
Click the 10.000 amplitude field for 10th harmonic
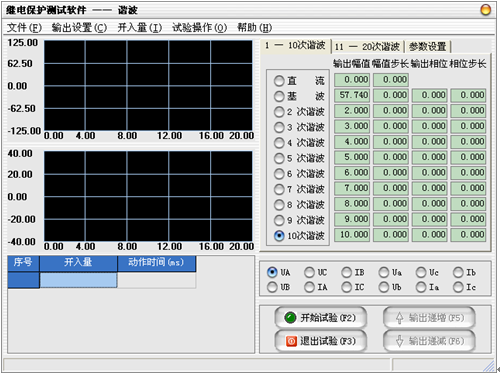click(352, 235)
